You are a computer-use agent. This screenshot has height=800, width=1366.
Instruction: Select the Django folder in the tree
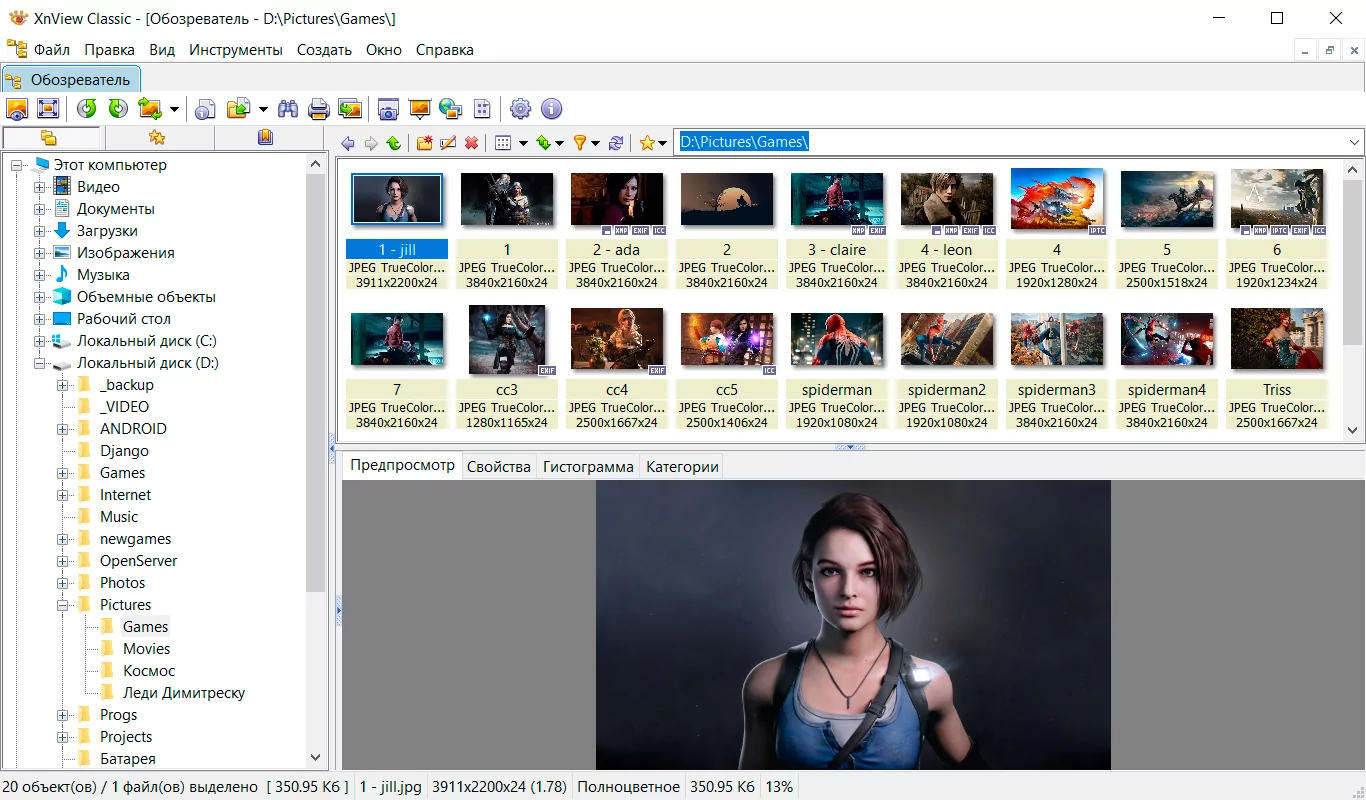pos(124,451)
